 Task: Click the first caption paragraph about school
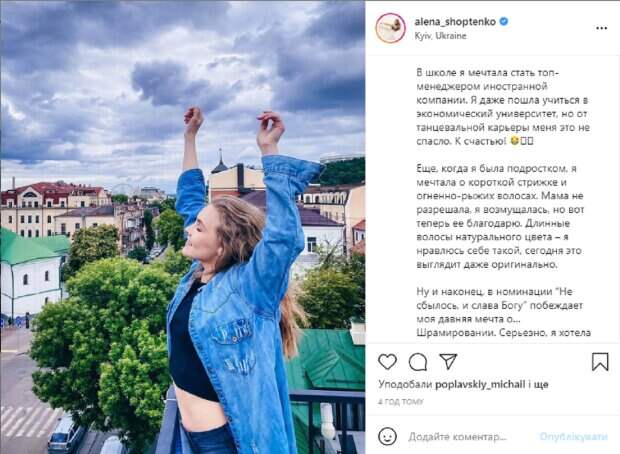[503, 107]
